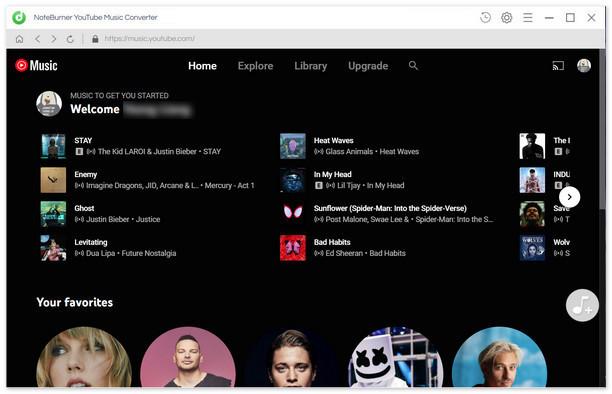Click the NoteBurner app logo

(x=18, y=18)
